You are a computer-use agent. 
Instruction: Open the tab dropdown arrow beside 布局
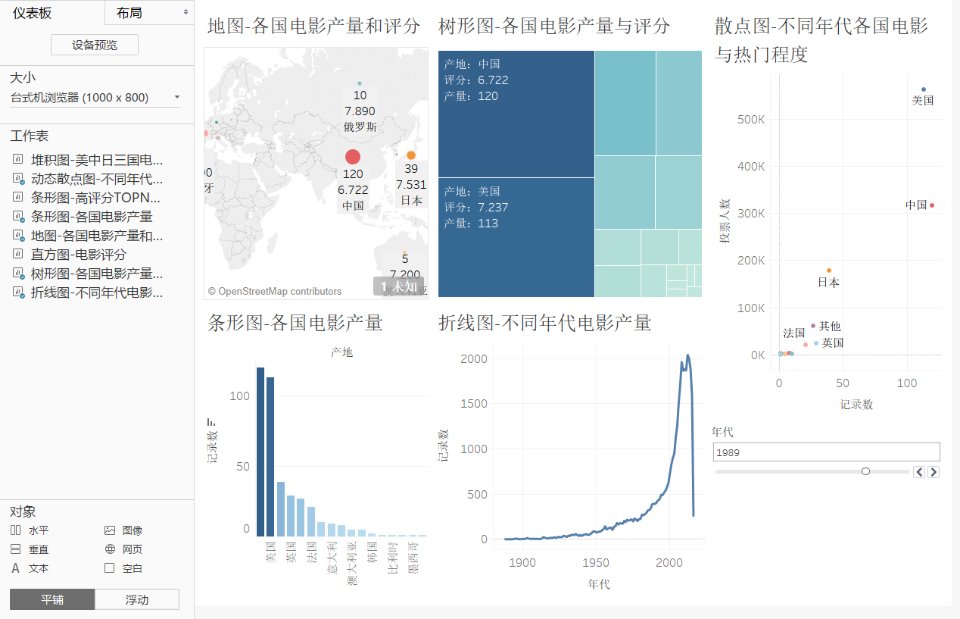[186, 12]
